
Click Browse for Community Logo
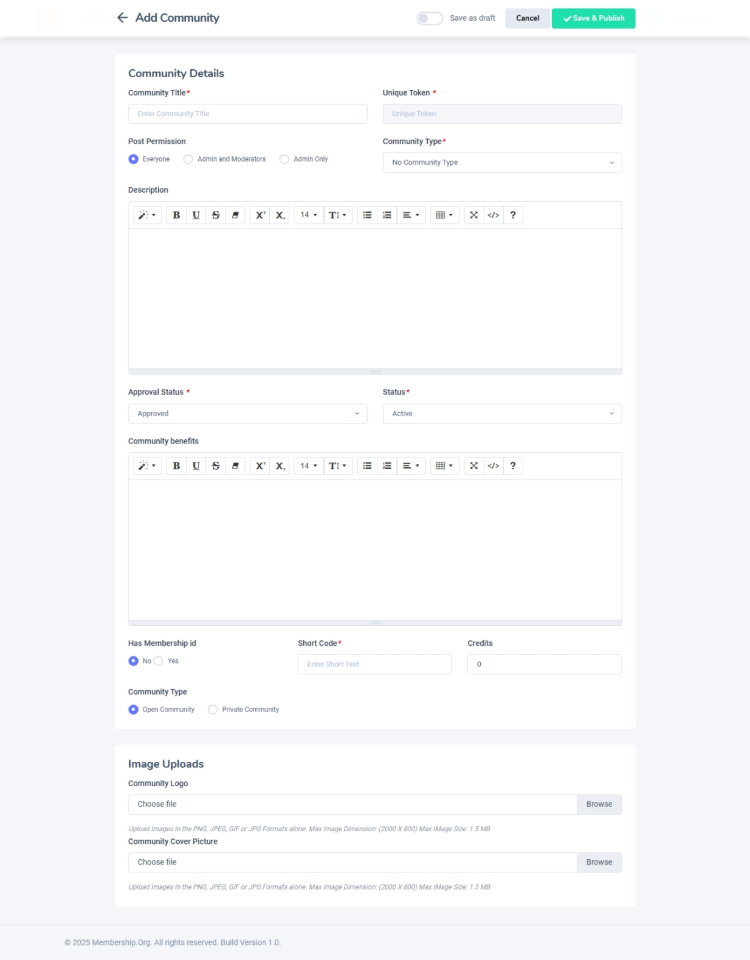599,804
